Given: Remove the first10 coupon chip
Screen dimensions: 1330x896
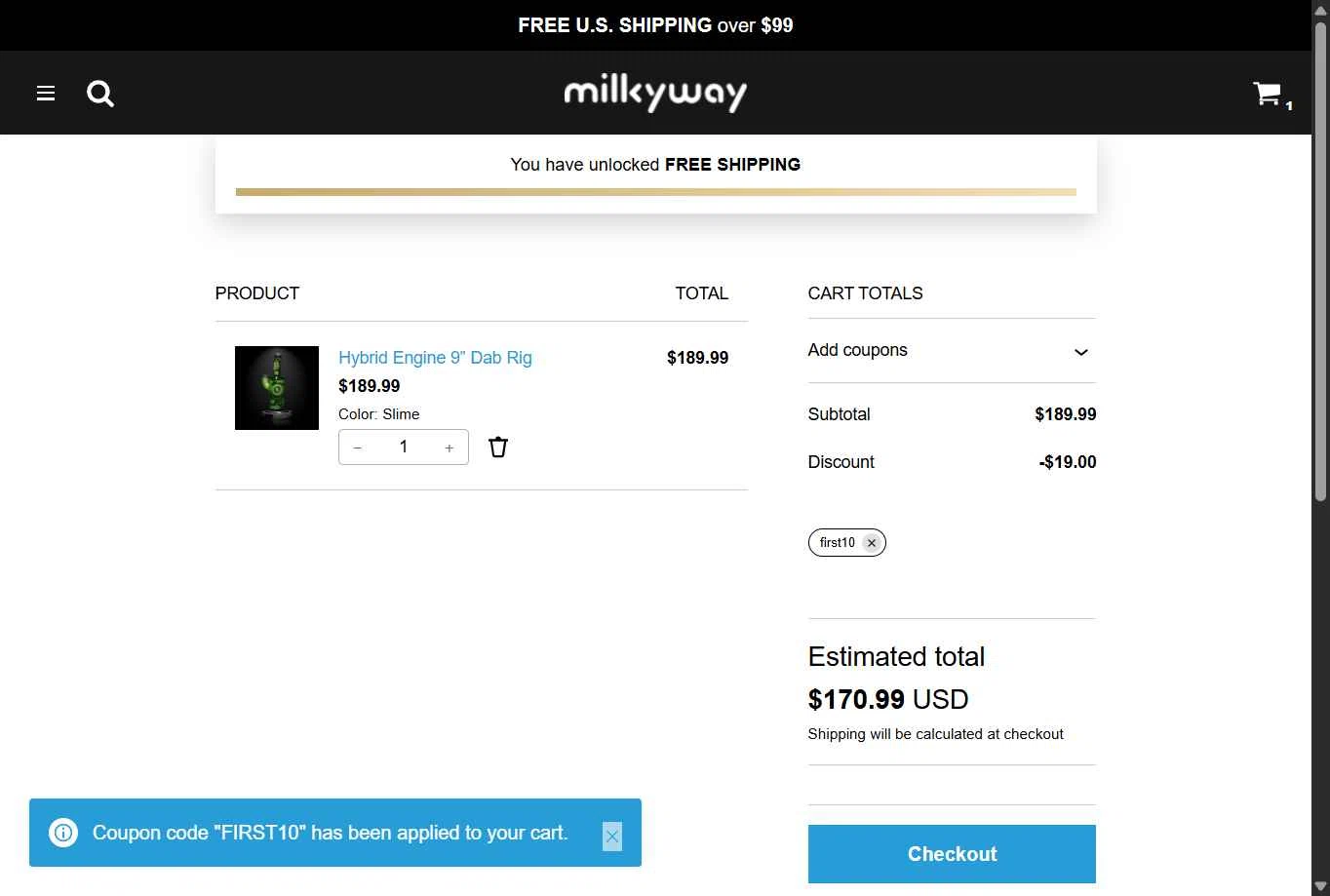Looking at the screenshot, I should [x=872, y=543].
